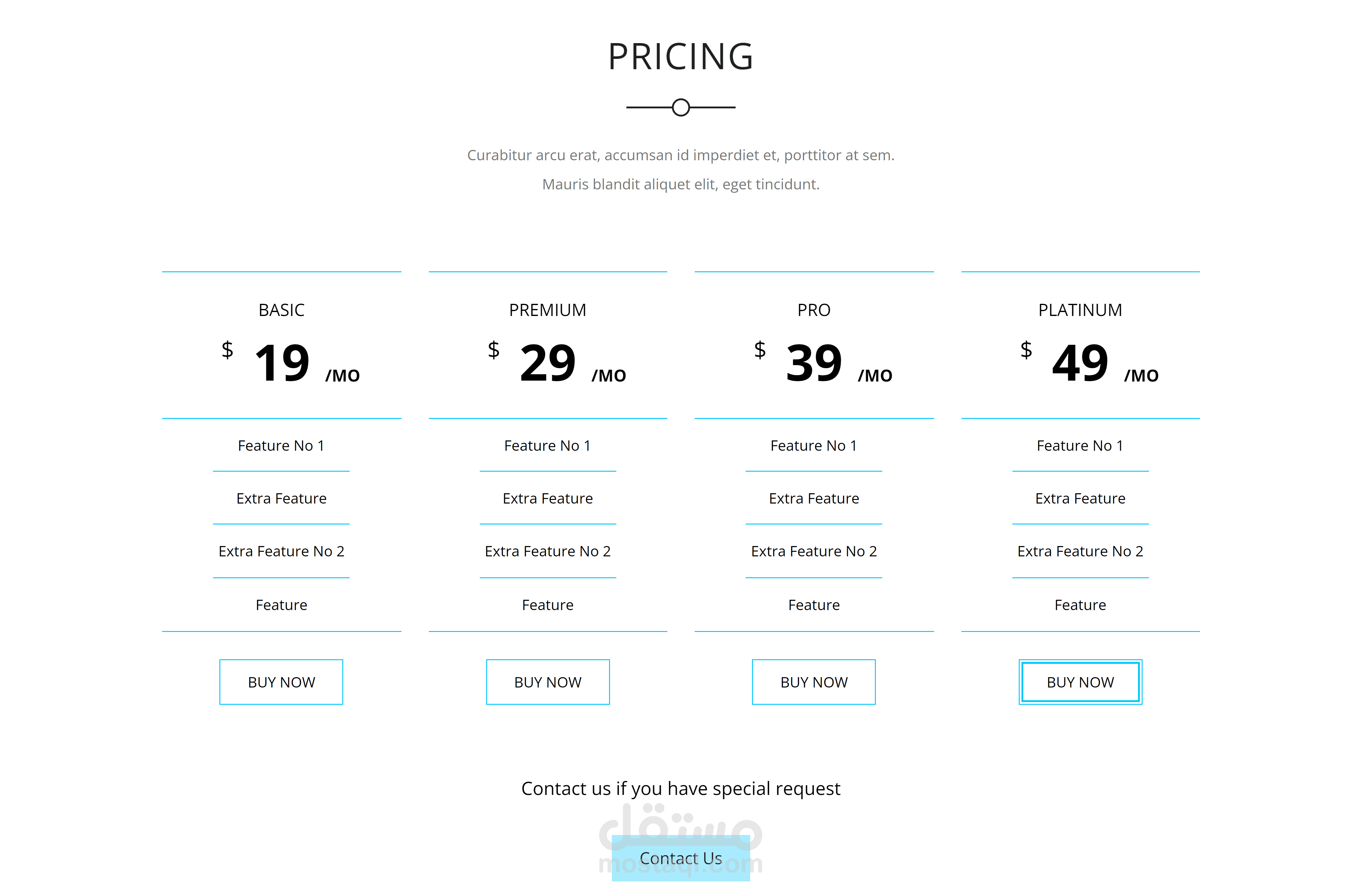Select the PREMIUM plan title
The width and height of the screenshot is (1362, 896).
tap(548, 310)
